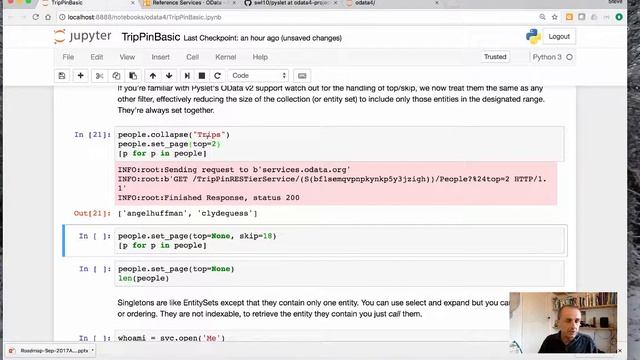Reload the page in the browser
Image resolution: width=640 pixels, height=360 pixels.
[36, 17]
